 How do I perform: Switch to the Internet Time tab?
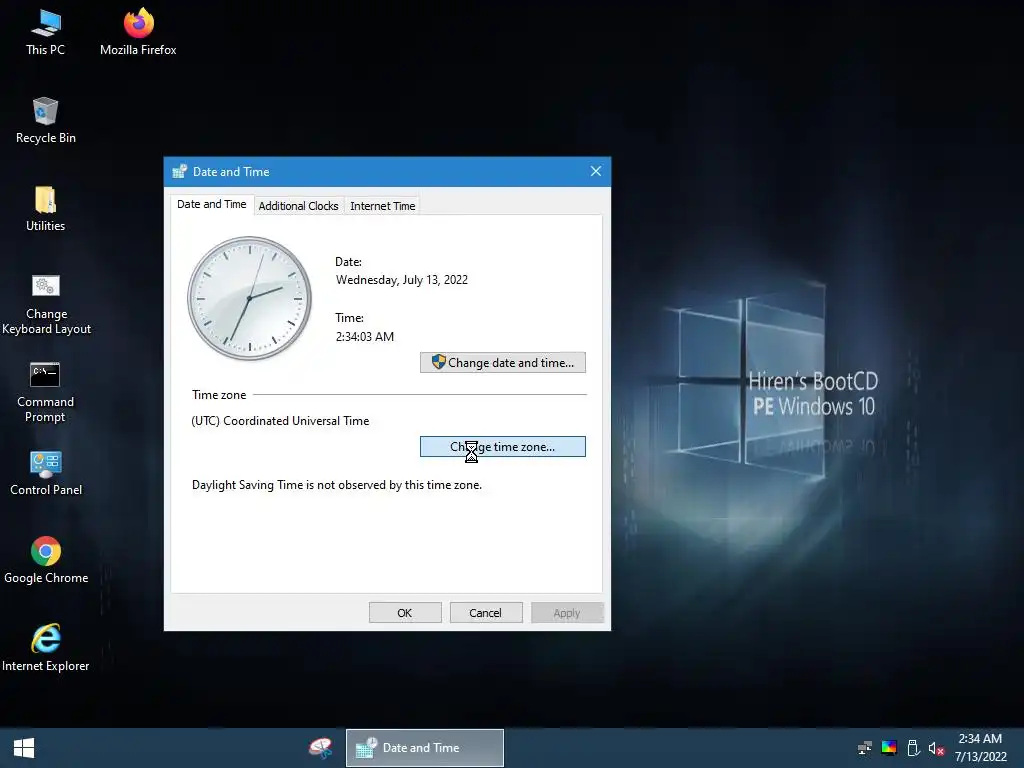click(x=383, y=206)
